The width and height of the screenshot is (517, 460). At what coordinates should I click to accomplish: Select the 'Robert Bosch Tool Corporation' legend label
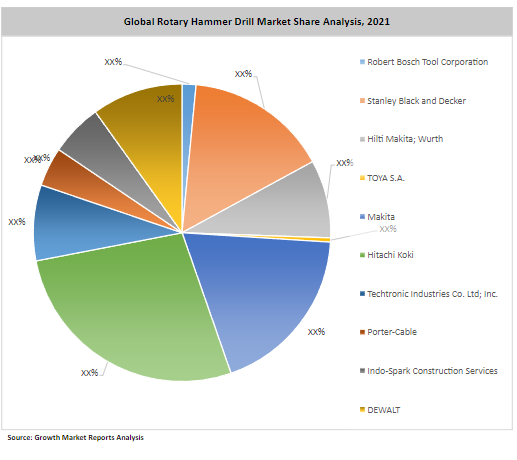pos(427,62)
